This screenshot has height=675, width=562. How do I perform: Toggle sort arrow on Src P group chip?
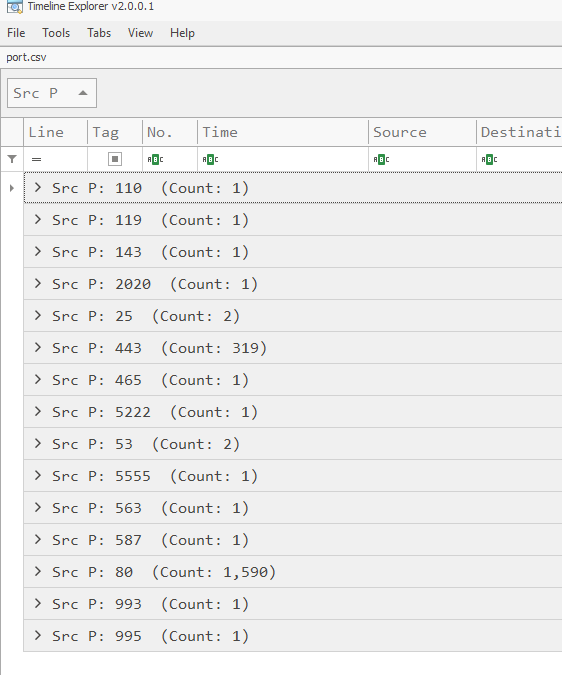tap(83, 93)
